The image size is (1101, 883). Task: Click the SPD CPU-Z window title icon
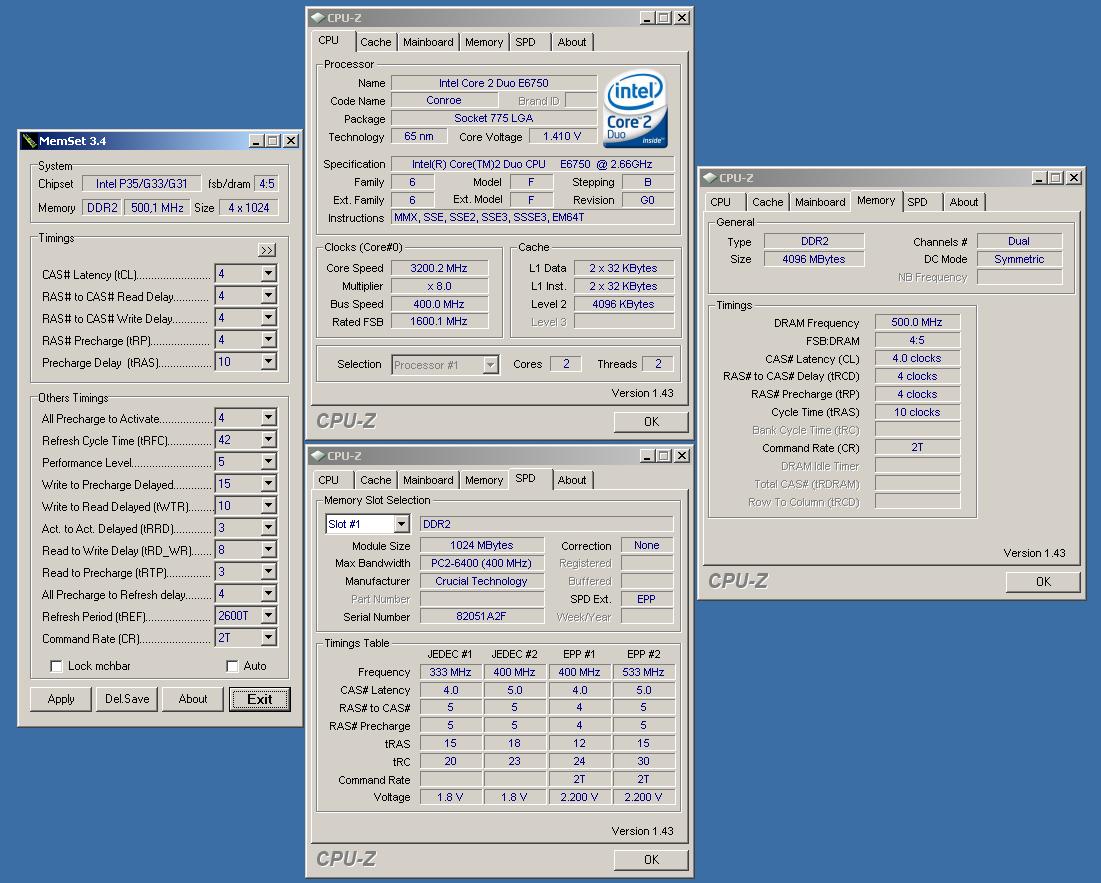[x=317, y=456]
